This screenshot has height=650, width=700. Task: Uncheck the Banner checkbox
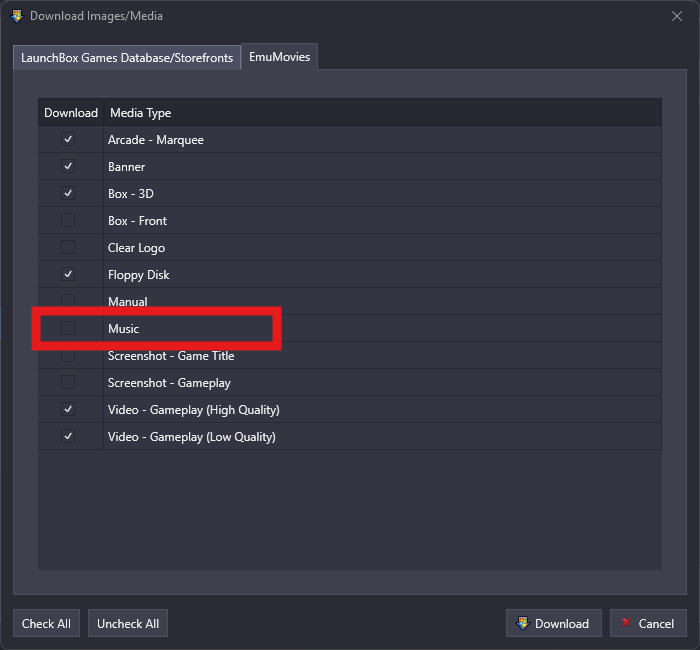click(68, 166)
